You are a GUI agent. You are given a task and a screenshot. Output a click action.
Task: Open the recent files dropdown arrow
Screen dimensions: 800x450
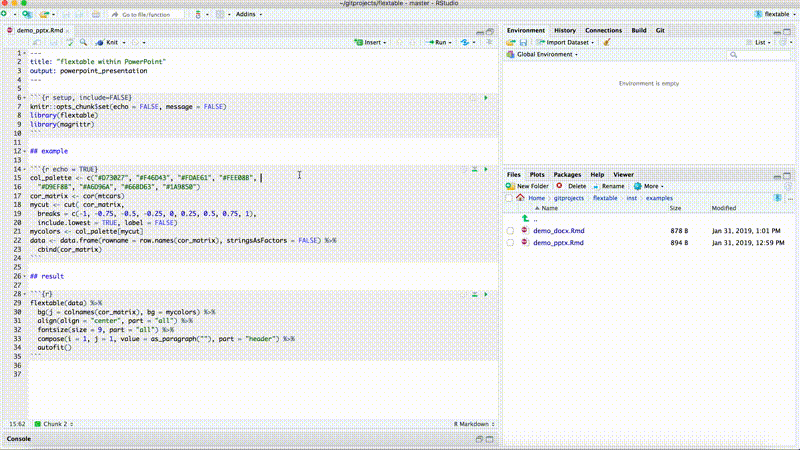tap(54, 14)
